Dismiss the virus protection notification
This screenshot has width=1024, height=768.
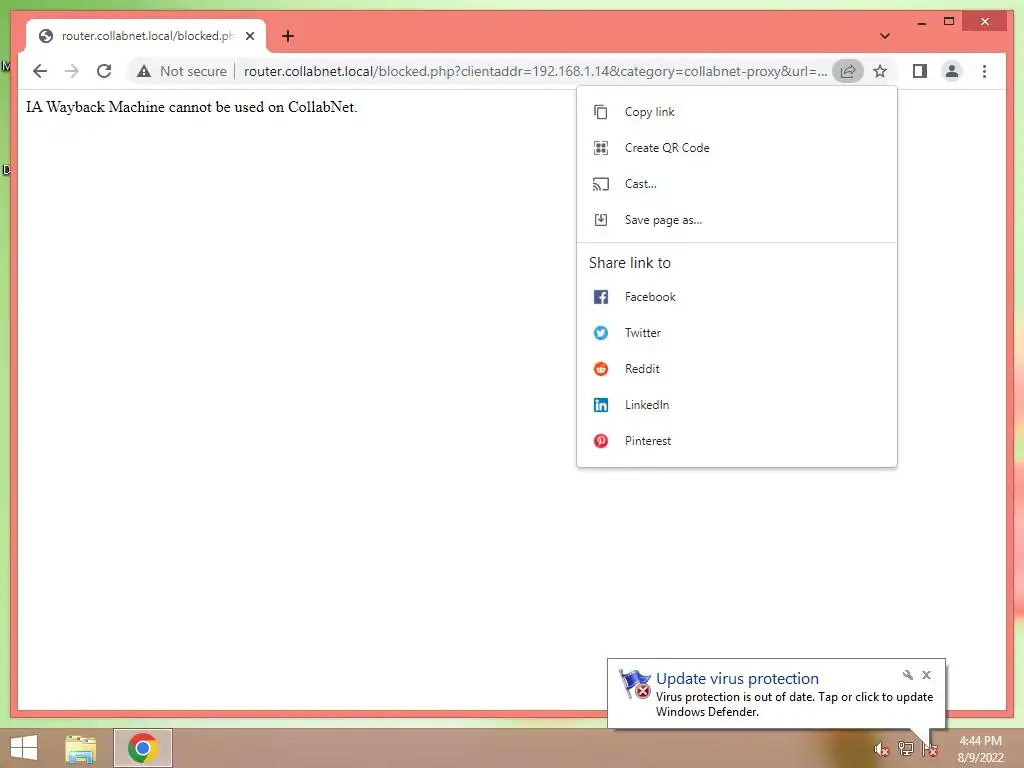click(926, 675)
